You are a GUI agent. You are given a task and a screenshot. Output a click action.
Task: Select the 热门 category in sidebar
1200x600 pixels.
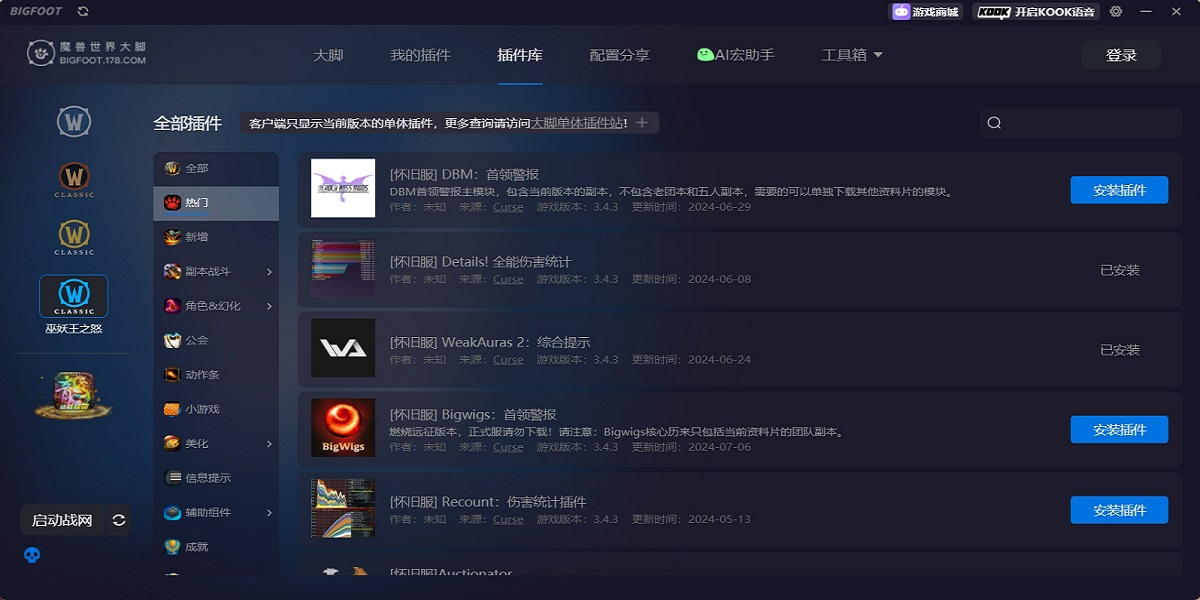216,203
